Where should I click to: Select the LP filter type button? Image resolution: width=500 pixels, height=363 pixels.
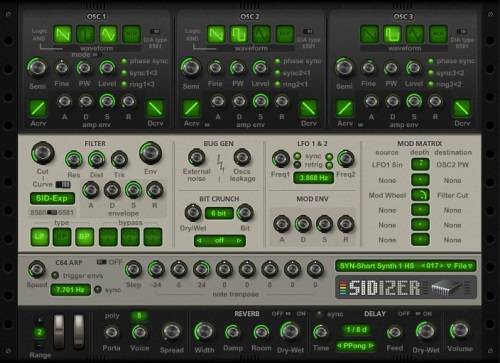click(x=40, y=237)
